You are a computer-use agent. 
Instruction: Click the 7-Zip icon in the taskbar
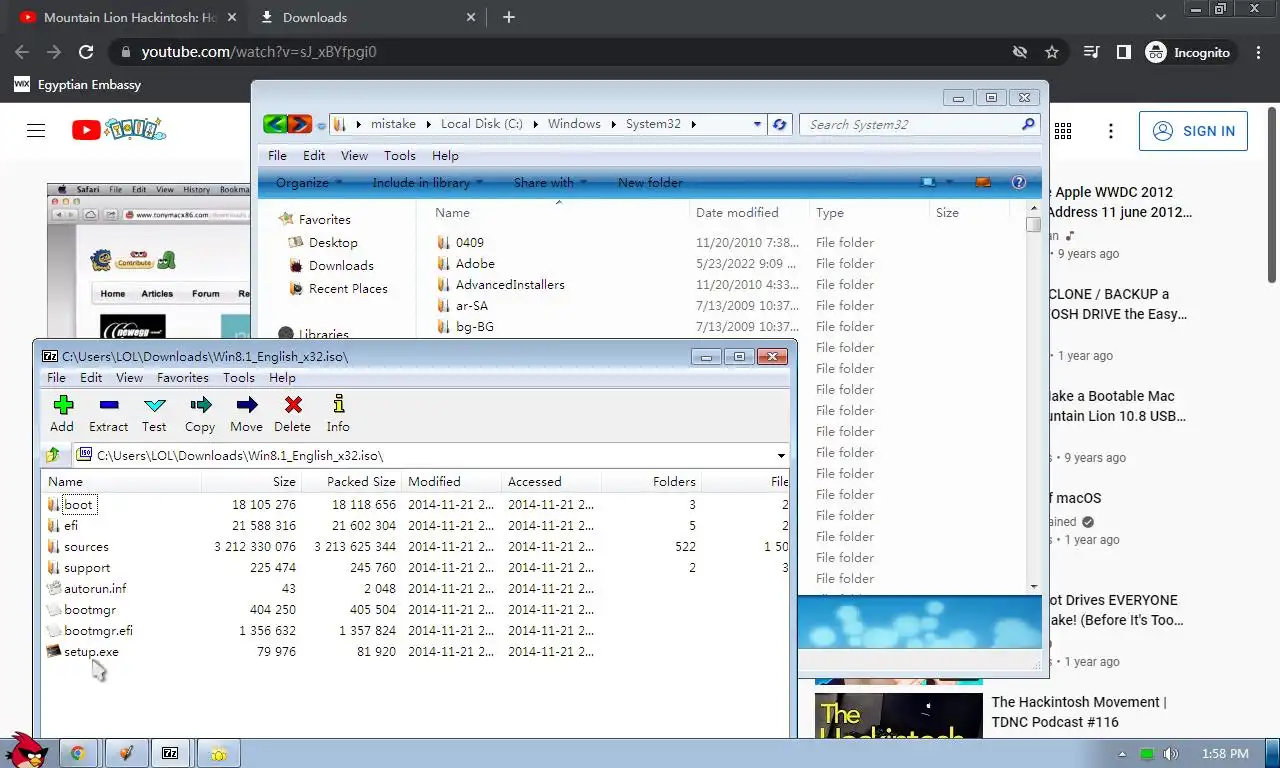170,753
